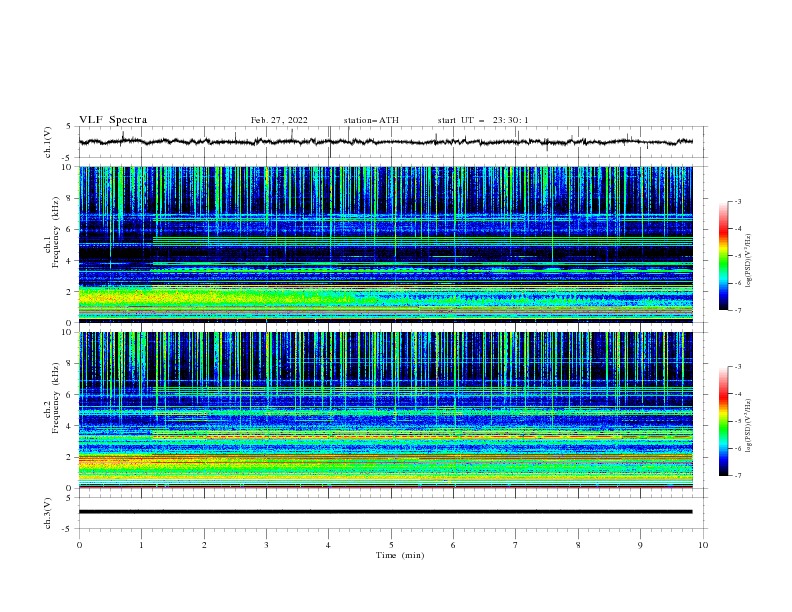Image resolution: width=792 pixels, height=612 pixels.
Task: Click the "4" tick on the time axis
Action: point(328,545)
